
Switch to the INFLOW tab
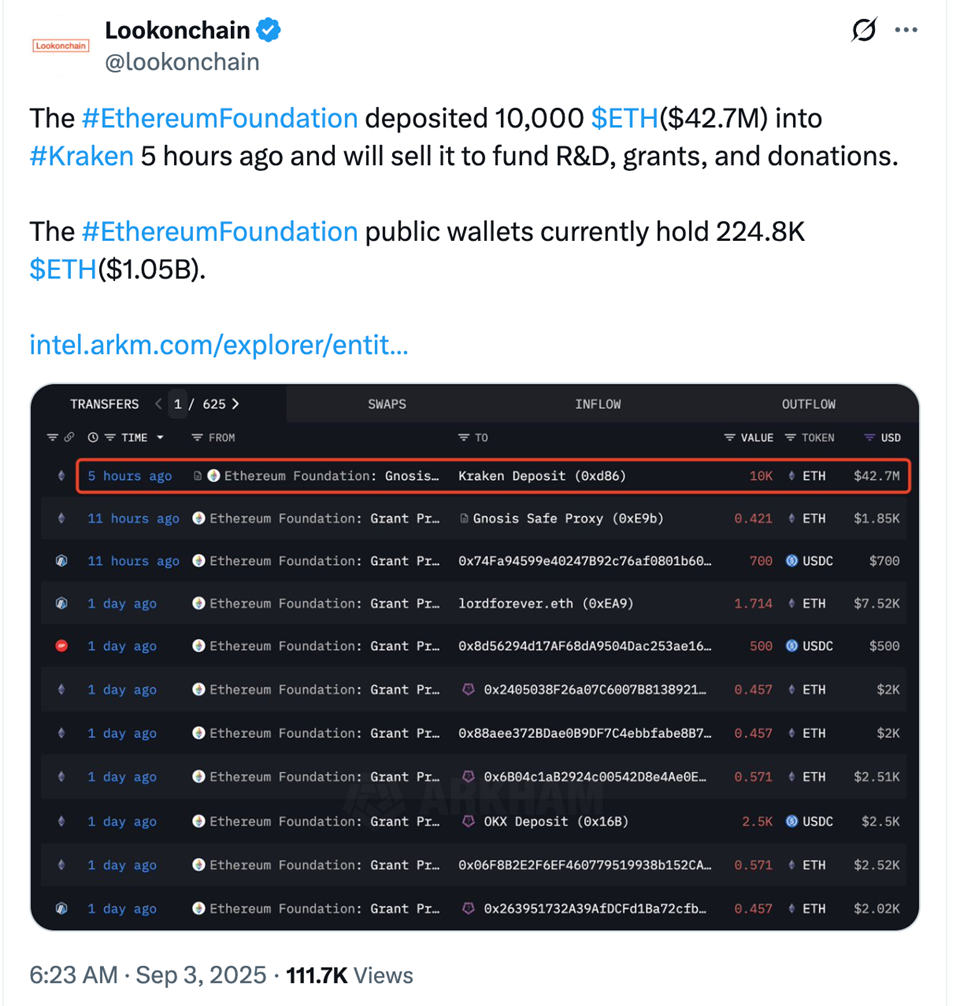598,404
